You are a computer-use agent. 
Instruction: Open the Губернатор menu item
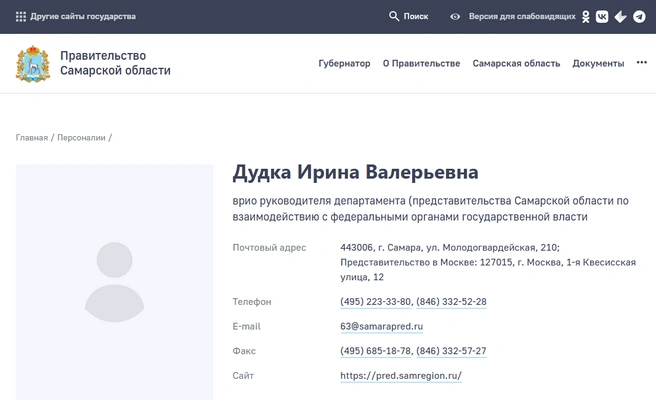(344, 64)
